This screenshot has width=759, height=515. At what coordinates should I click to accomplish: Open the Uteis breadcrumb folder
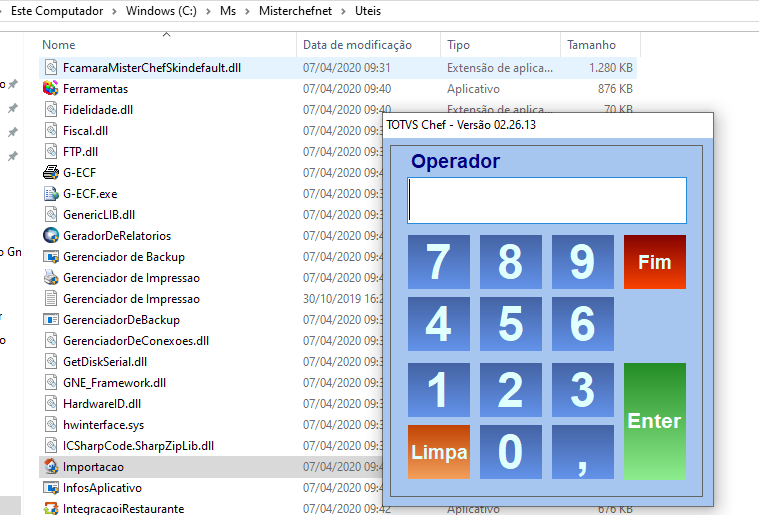click(368, 11)
